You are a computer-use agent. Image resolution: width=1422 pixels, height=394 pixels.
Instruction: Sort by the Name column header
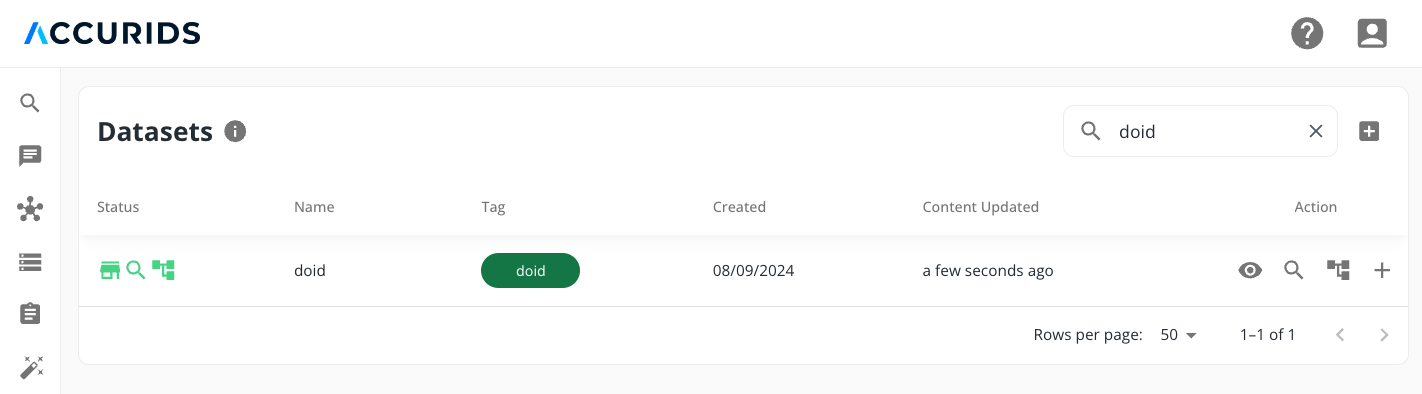click(314, 207)
